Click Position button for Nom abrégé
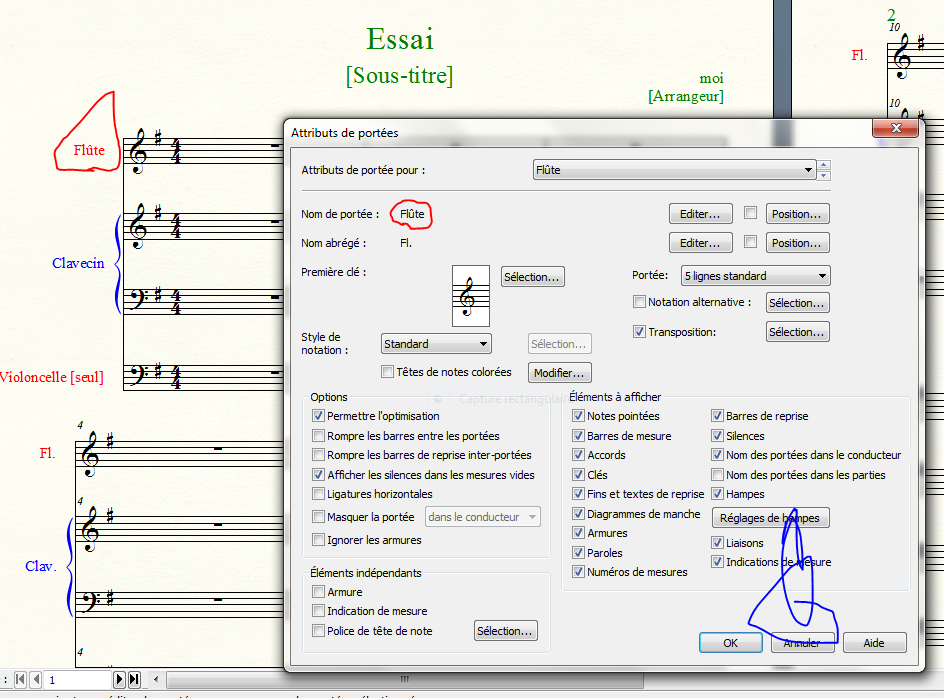 click(797, 243)
